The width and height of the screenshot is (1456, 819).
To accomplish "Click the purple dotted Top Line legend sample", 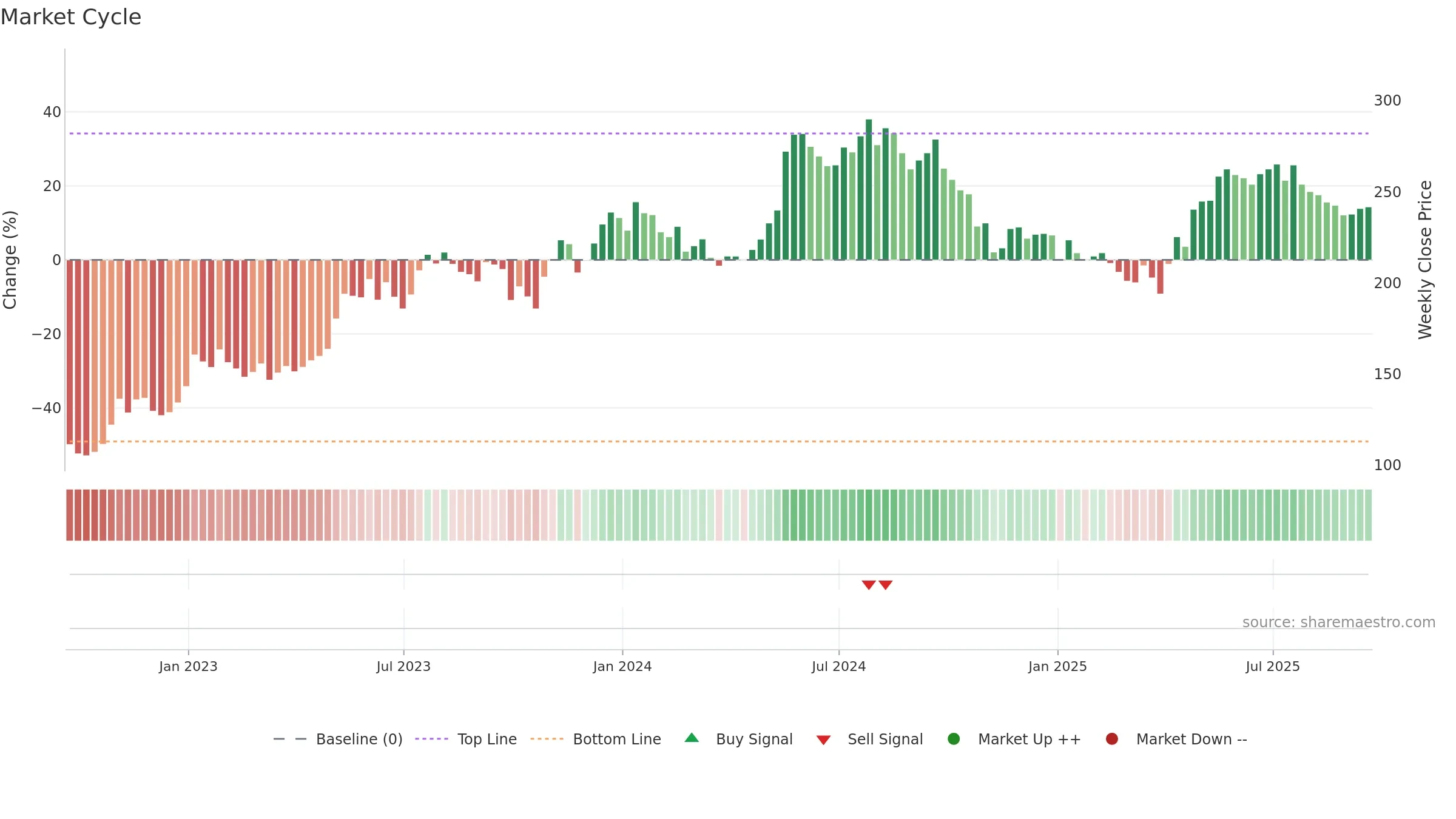I will click(x=431, y=739).
